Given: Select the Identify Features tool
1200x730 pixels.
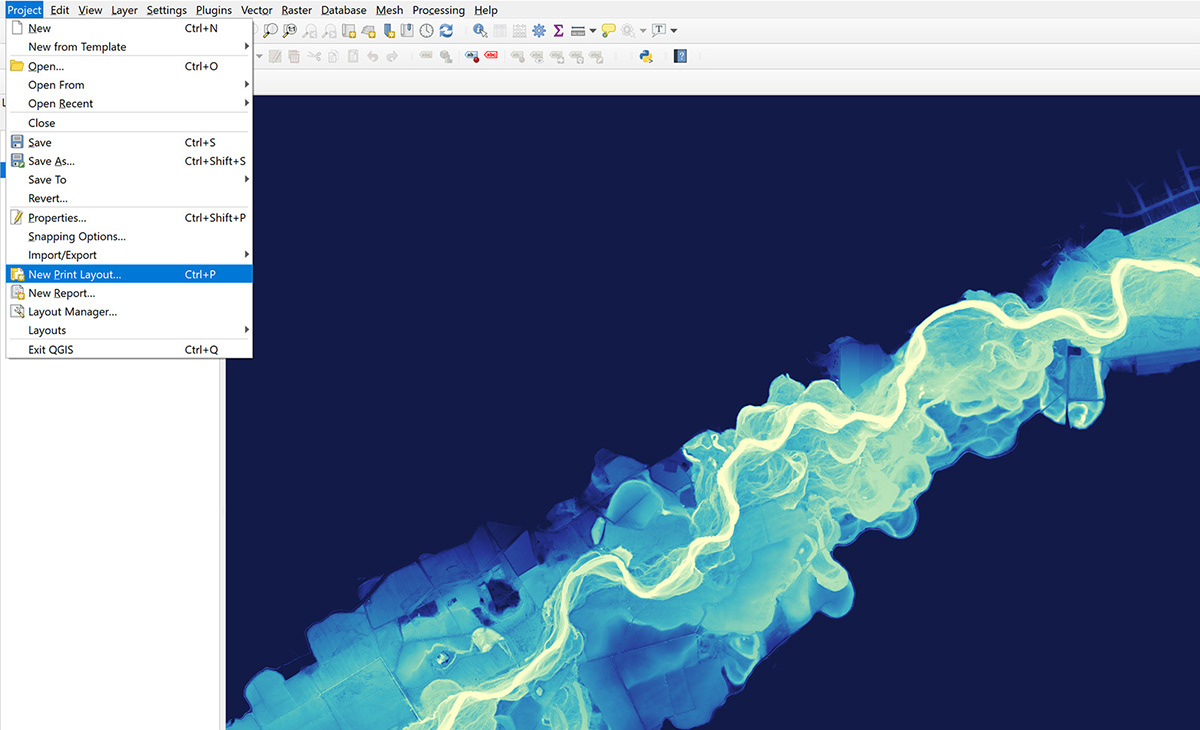Looking at the screenshot, I should point(478,30).
